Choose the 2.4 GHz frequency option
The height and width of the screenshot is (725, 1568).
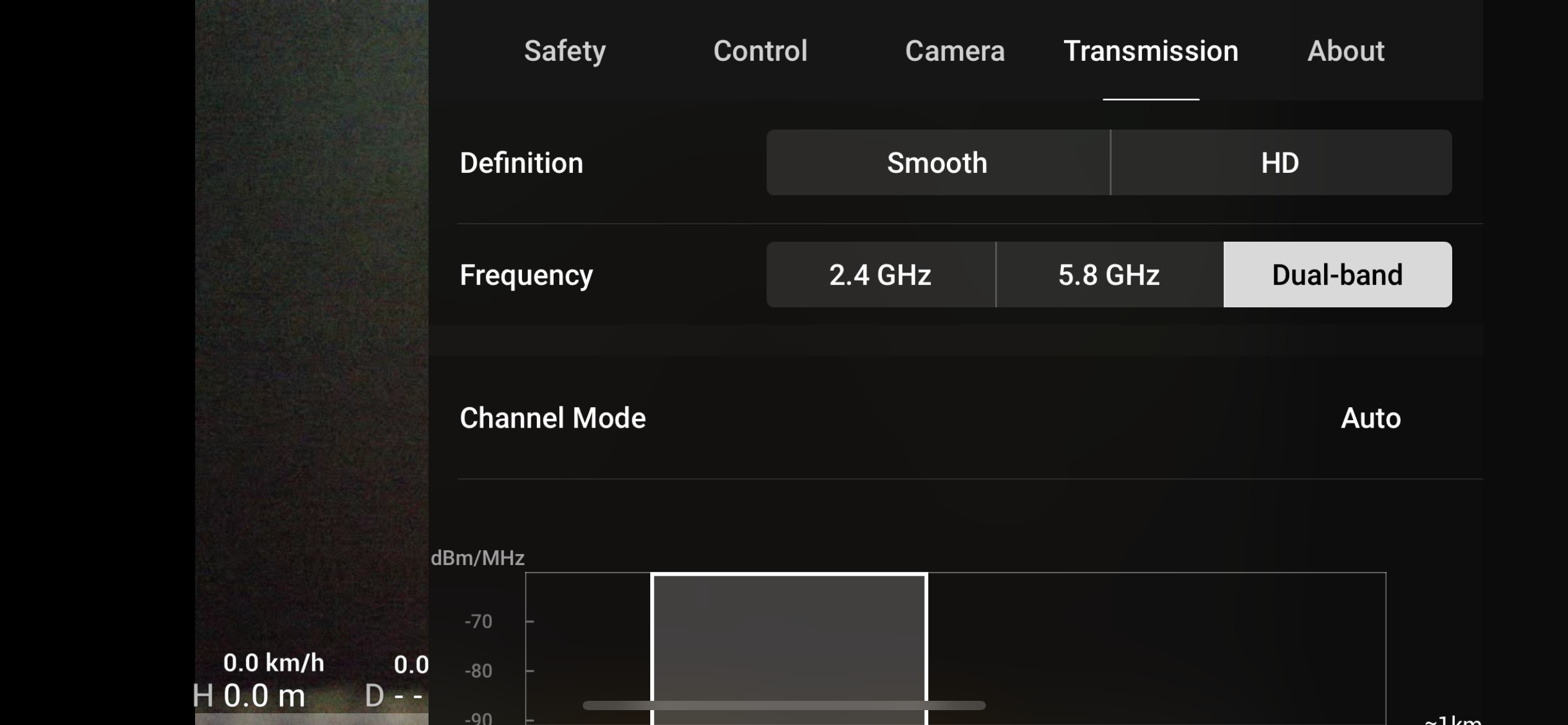[880, 275]
